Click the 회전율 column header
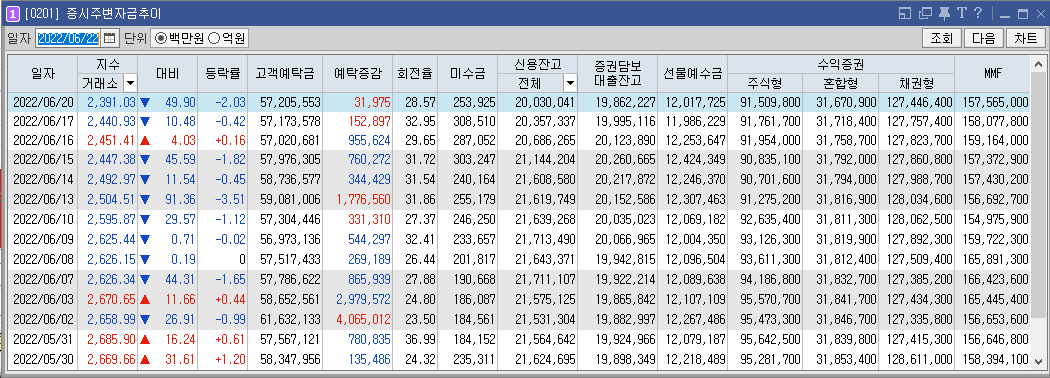Viewport: 1050px width, 378px height. coord(415,74)
